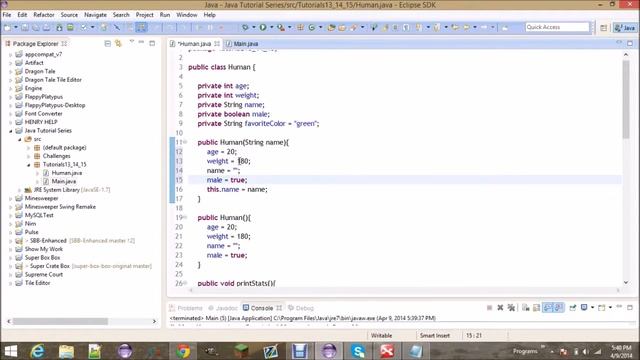This screenshot has width=640, height=360.
Task: Click the Debug bug icon in the toolbar
Action: pos(245,27)
